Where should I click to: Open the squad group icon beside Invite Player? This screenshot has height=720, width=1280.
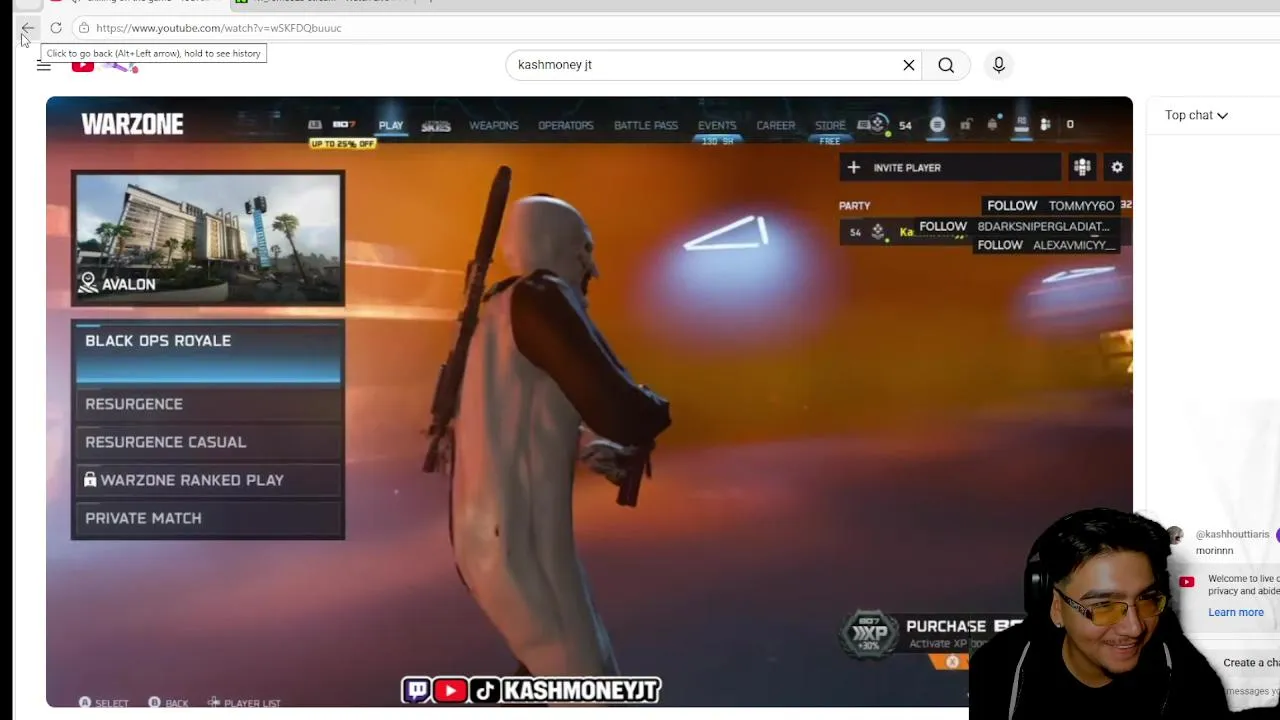1082,168
